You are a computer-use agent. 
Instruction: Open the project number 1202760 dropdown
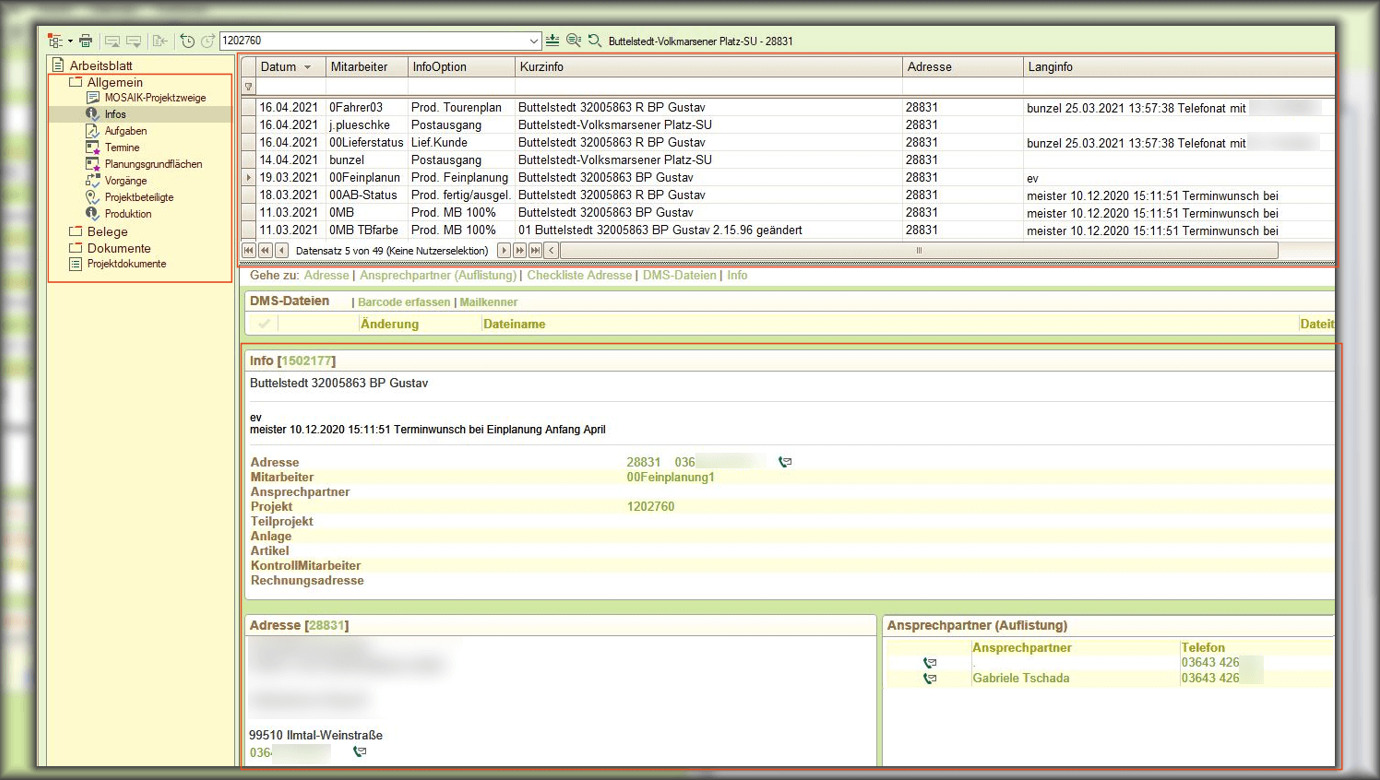pos(534,41)
